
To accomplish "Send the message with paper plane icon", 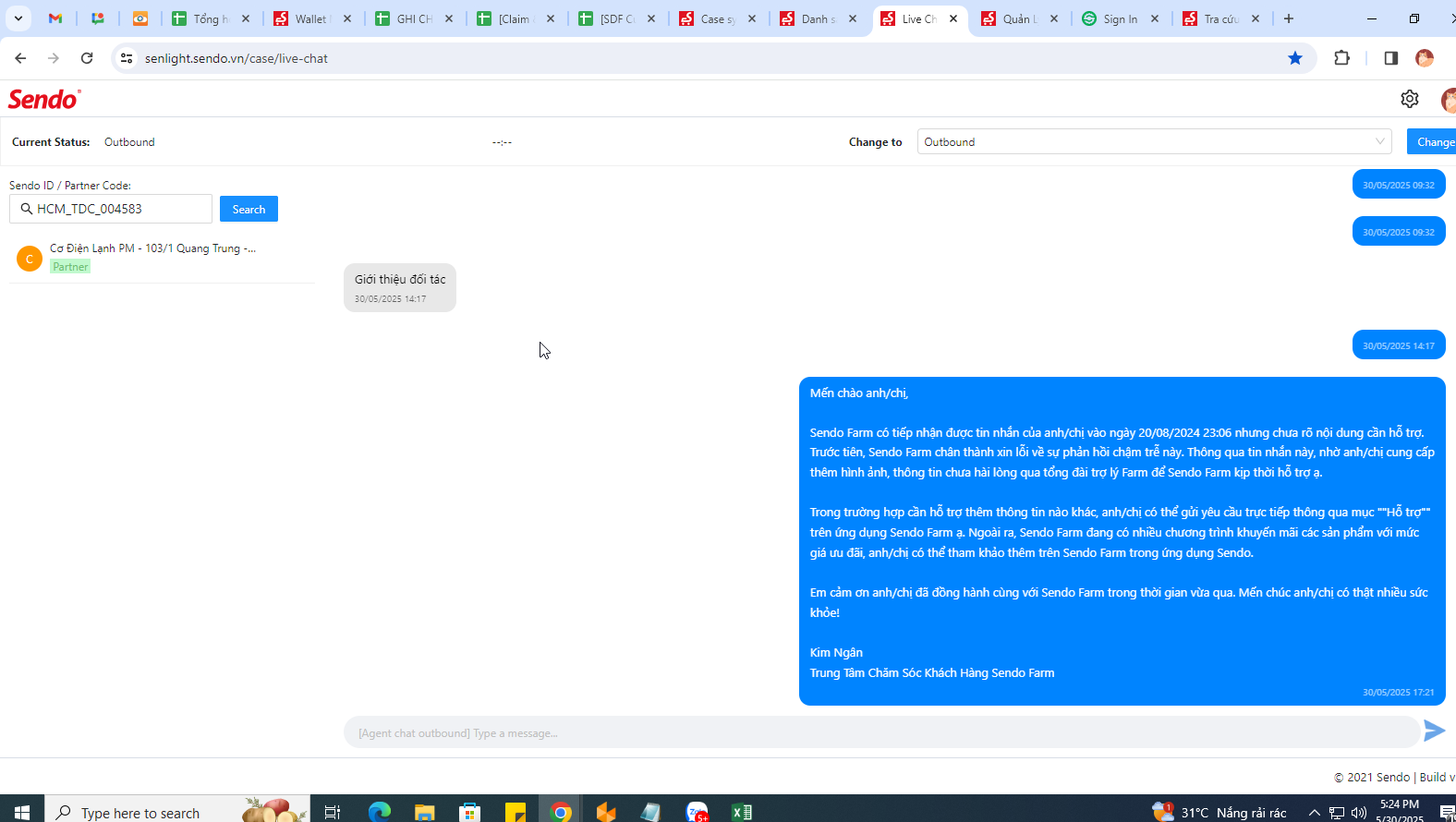I will point(1435,731).
